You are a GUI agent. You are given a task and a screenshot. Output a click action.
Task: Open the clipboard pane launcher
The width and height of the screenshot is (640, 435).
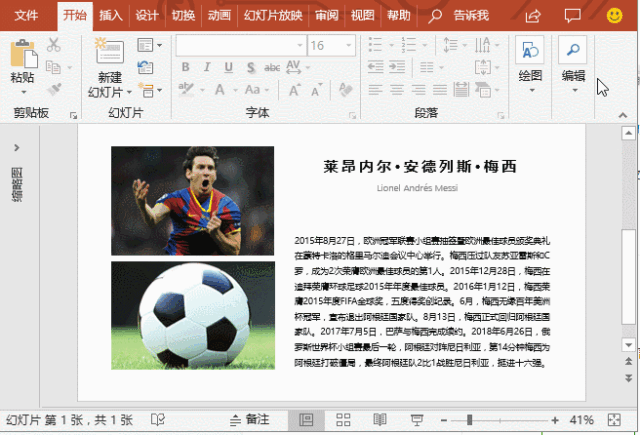coord(73,116)
